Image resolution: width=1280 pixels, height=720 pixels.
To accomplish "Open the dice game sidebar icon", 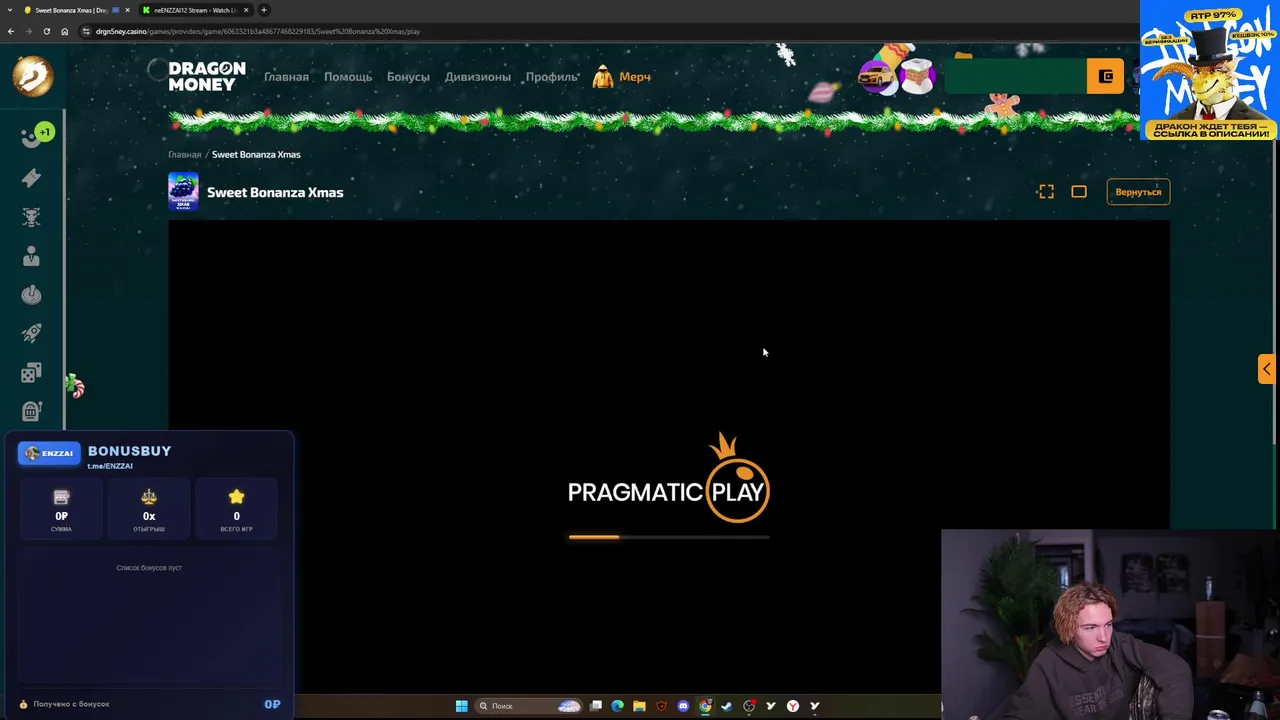I will (31, 373).
